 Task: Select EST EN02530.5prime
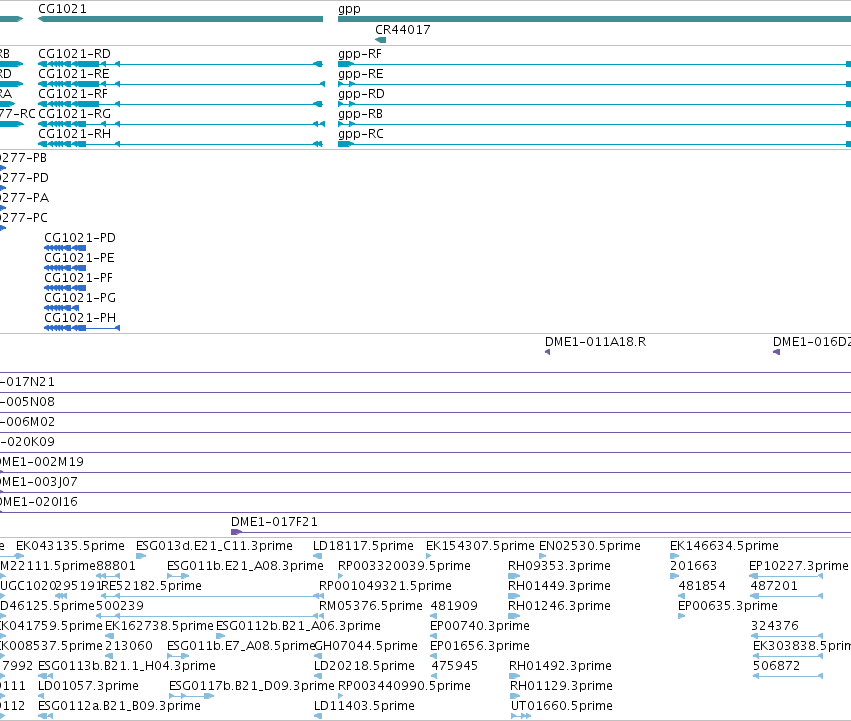[x=589, y=546]
